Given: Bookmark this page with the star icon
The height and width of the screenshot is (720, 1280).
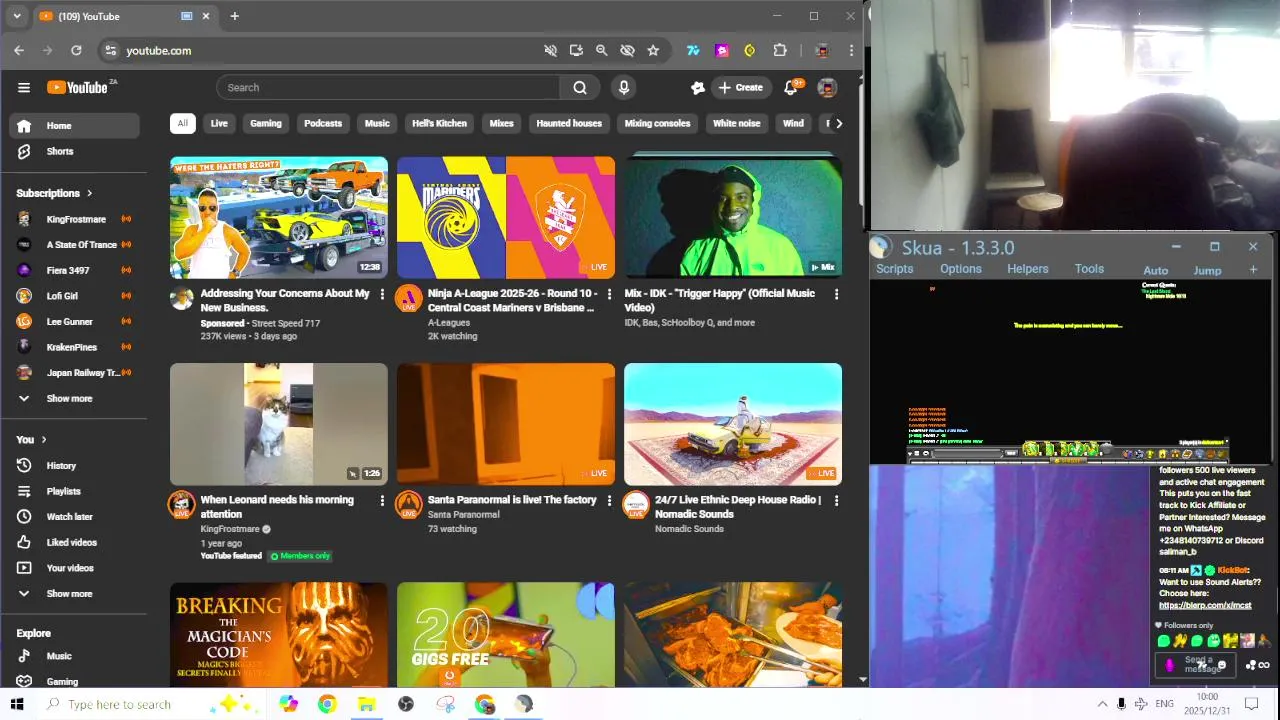Looking at the screenshot, I should [653, 50].
